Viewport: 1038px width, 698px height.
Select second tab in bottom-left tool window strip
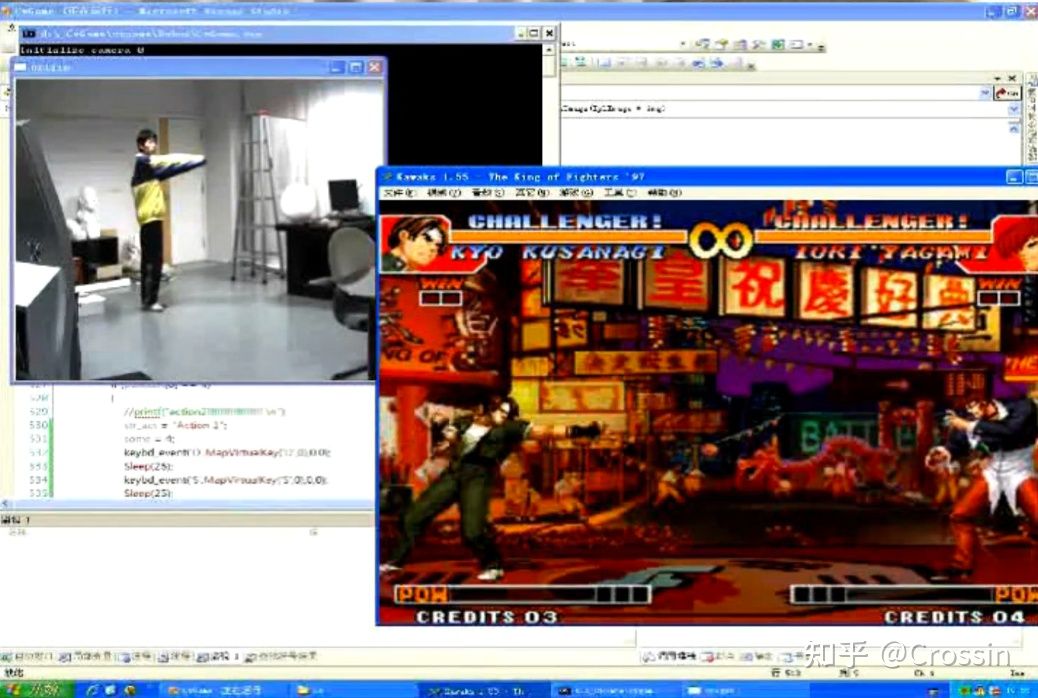[85, 657]
